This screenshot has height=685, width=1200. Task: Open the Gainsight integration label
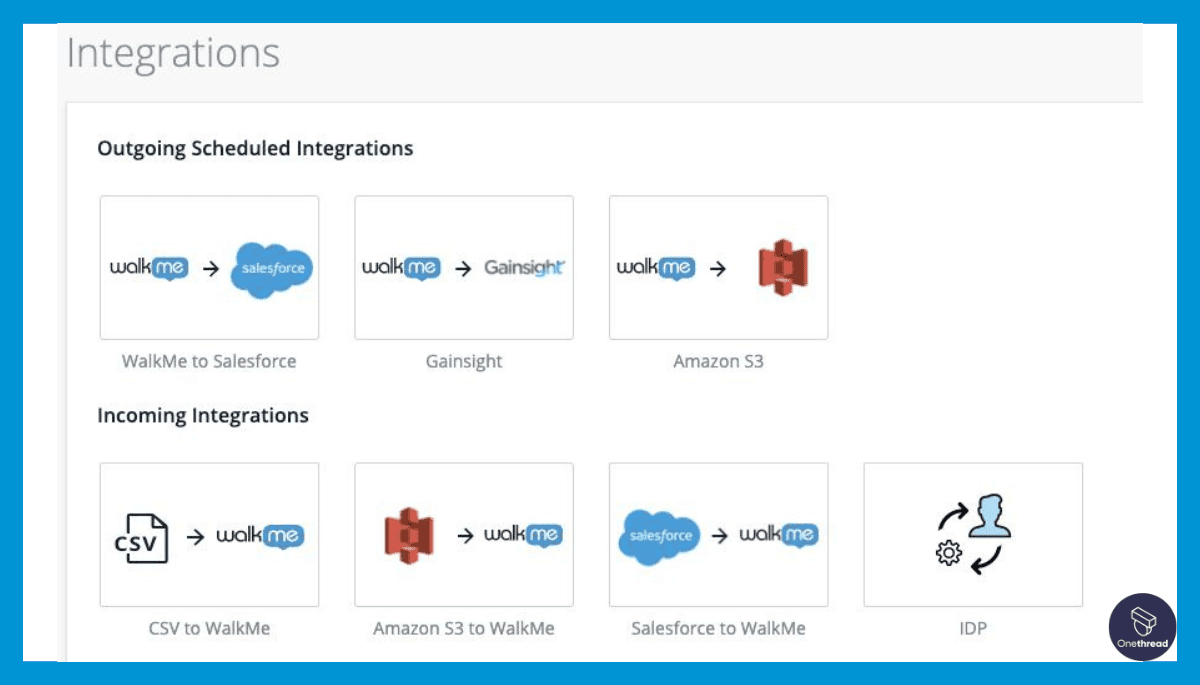(463, 361)
